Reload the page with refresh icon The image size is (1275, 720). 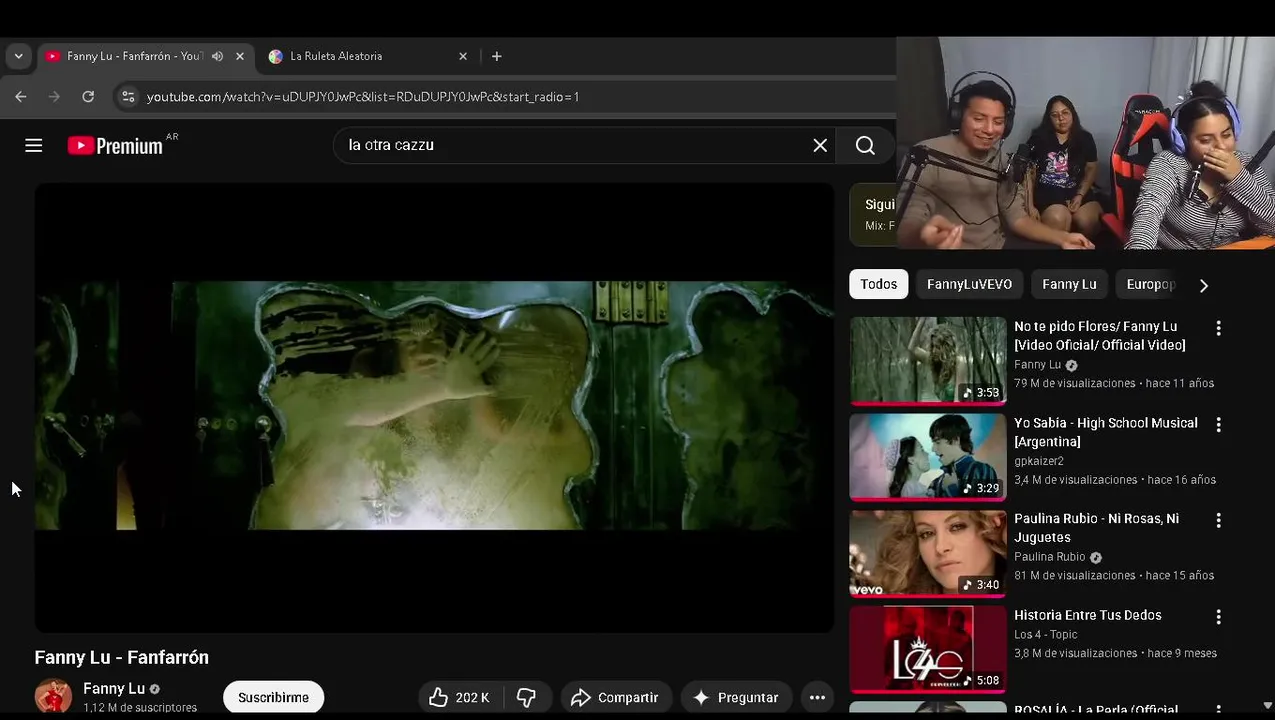pos(88,97)
